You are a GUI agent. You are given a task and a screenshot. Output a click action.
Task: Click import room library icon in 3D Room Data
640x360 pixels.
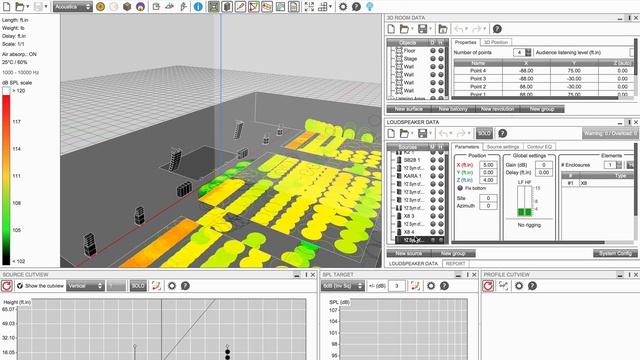pos(442,29)
